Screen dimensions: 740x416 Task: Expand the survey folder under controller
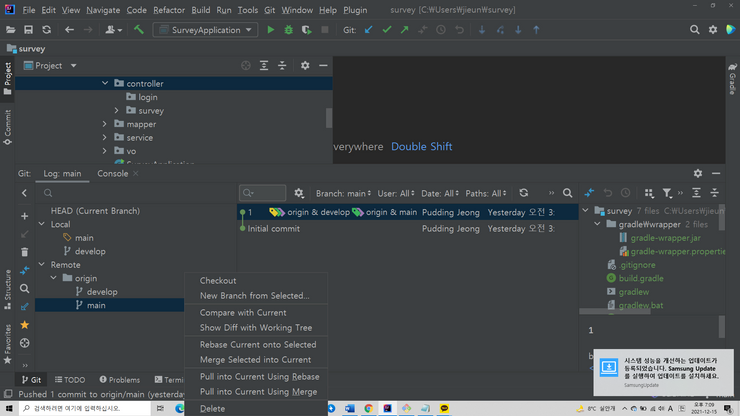[x=117, y=110]
